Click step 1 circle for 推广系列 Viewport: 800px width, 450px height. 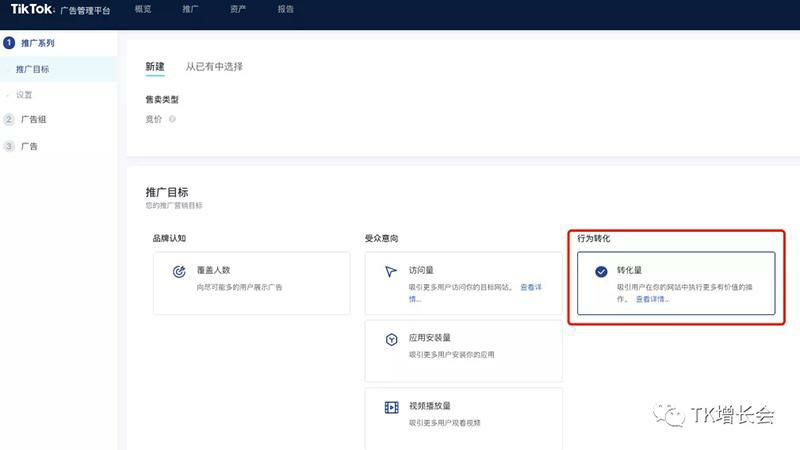[9, 43]
